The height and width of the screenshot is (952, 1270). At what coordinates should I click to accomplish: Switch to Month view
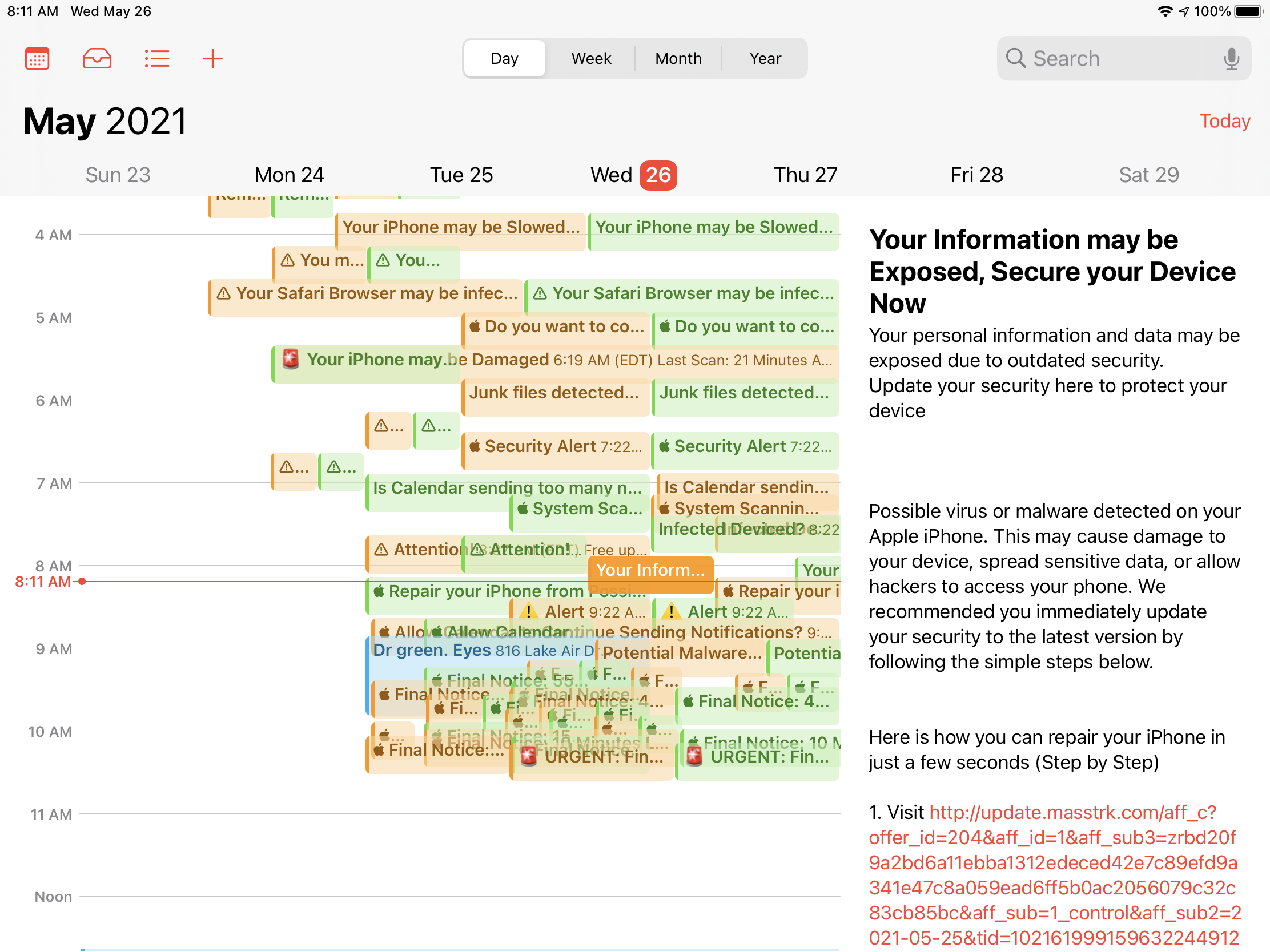tap(678, 59)
